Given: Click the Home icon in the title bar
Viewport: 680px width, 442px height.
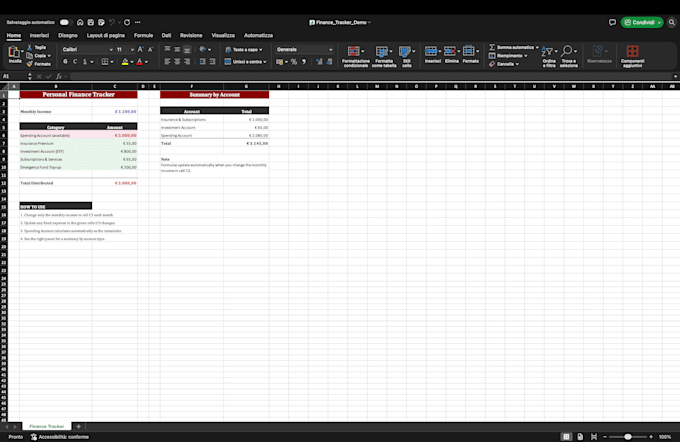Looking at the screenshot, I should click(x=80, y=22).
